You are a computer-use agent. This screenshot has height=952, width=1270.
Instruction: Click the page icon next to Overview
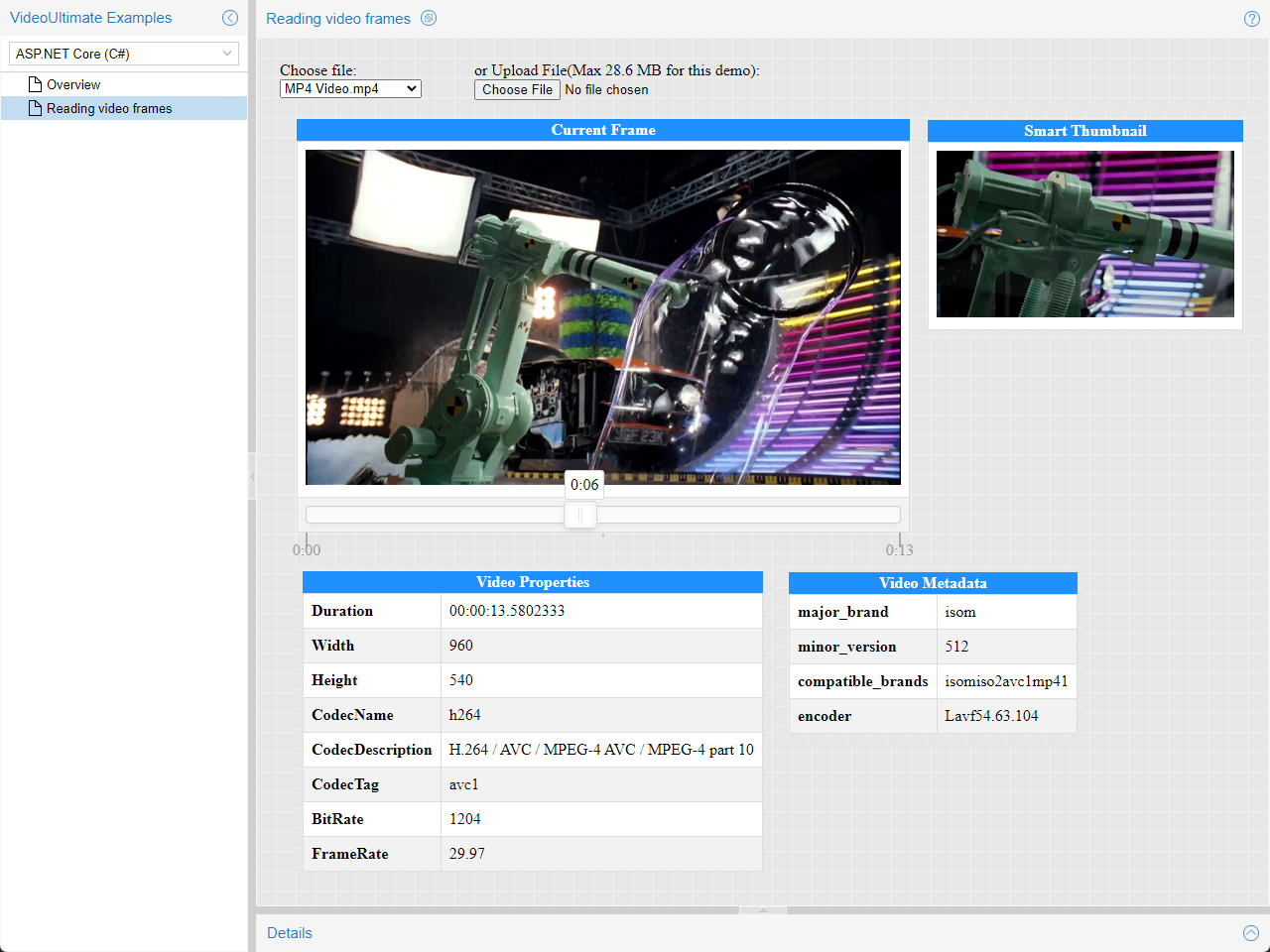(34, 85)
